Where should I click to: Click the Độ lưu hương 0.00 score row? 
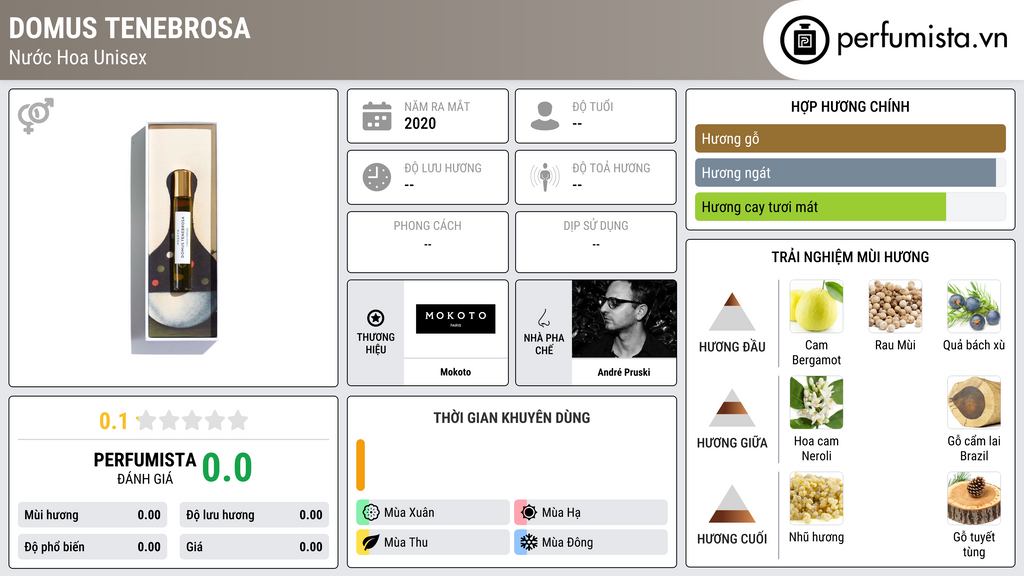tap(254, 515)
